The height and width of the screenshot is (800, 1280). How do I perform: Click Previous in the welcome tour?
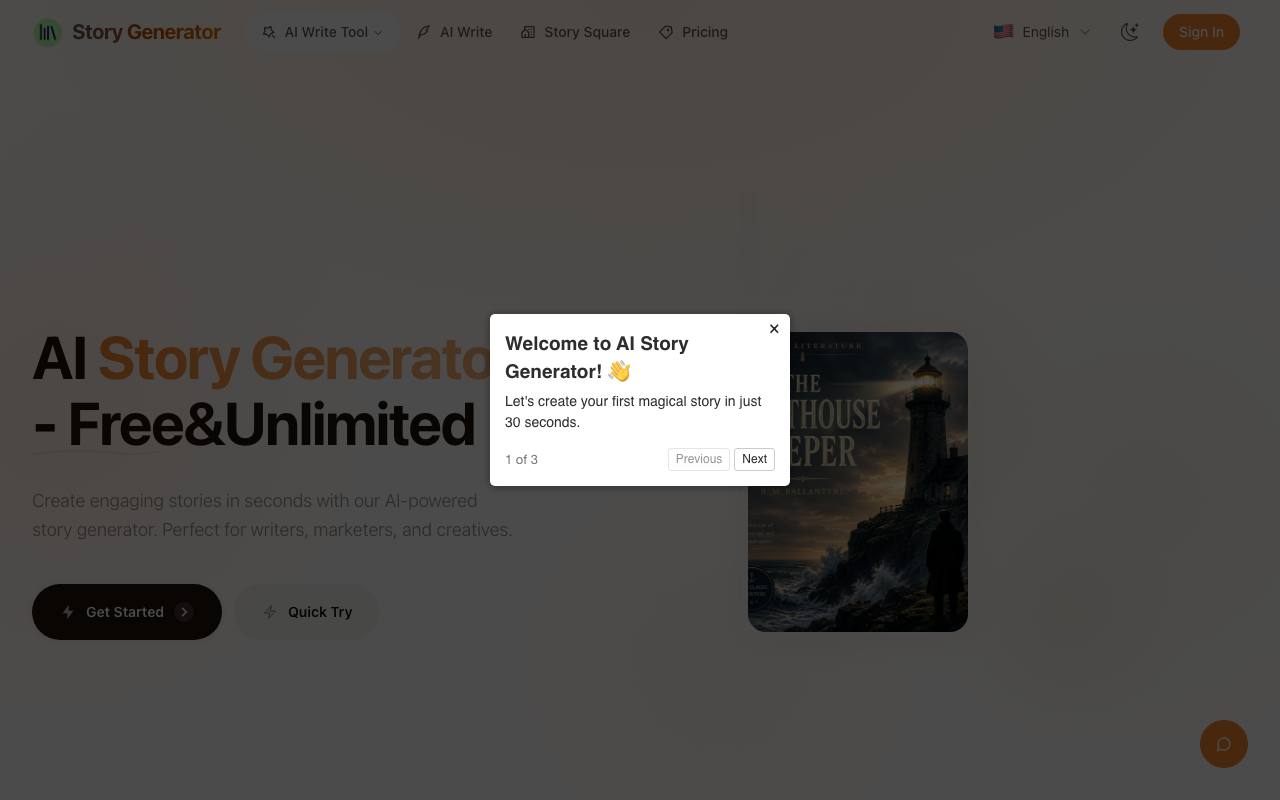point(698,459)
